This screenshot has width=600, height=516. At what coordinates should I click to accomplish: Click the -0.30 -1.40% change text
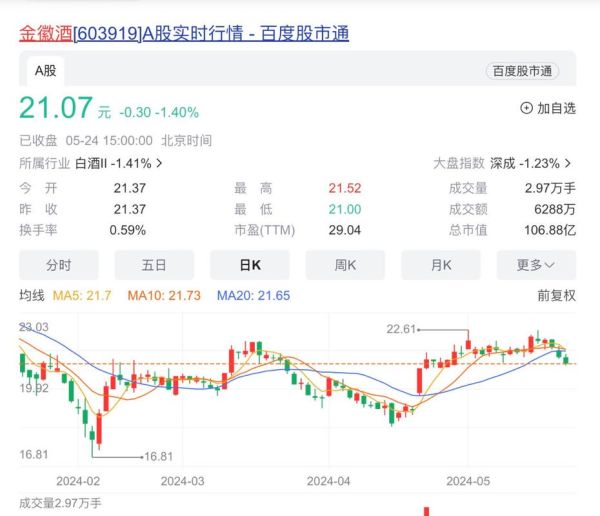pyautogui.click(x=159, y=113)
